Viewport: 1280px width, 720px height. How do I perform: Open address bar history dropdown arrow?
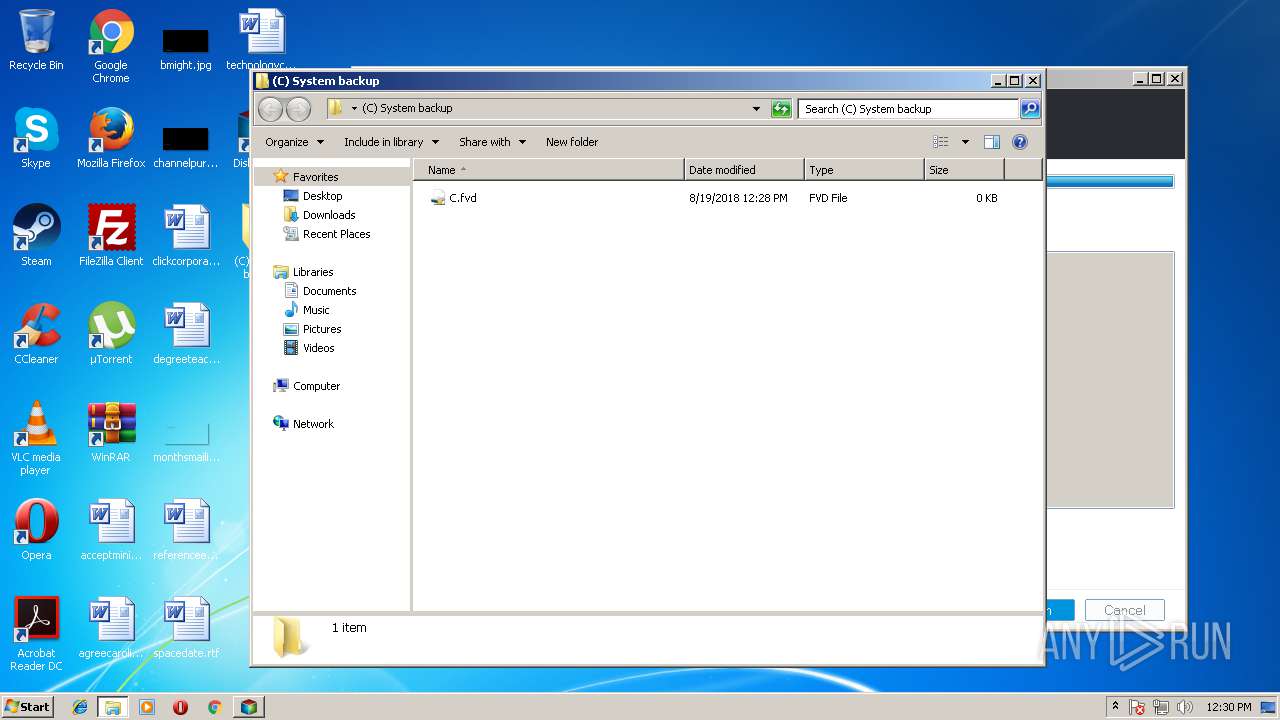[756, 109]
